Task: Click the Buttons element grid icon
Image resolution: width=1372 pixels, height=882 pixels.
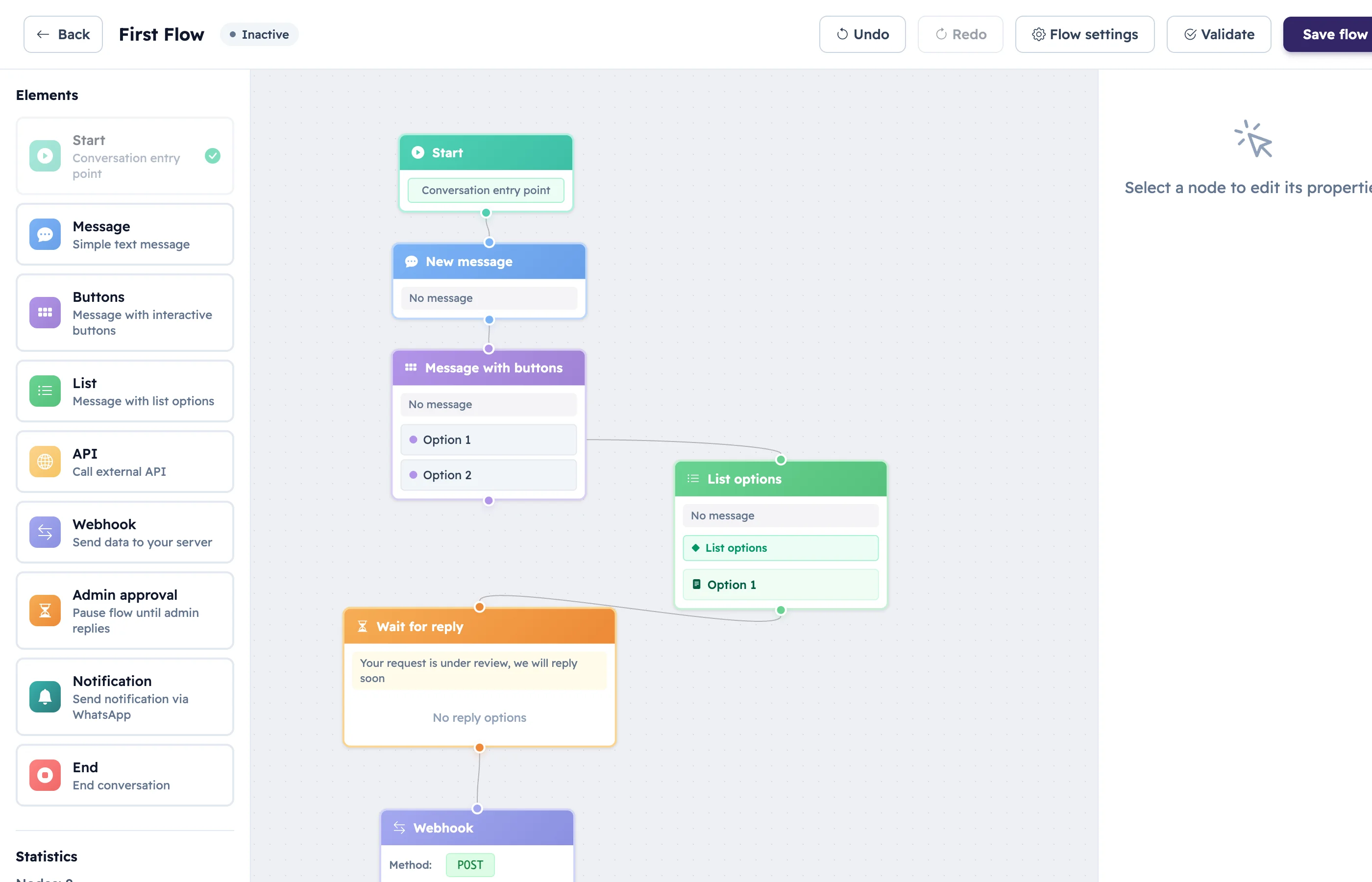Action: click(x=45, y=312)
